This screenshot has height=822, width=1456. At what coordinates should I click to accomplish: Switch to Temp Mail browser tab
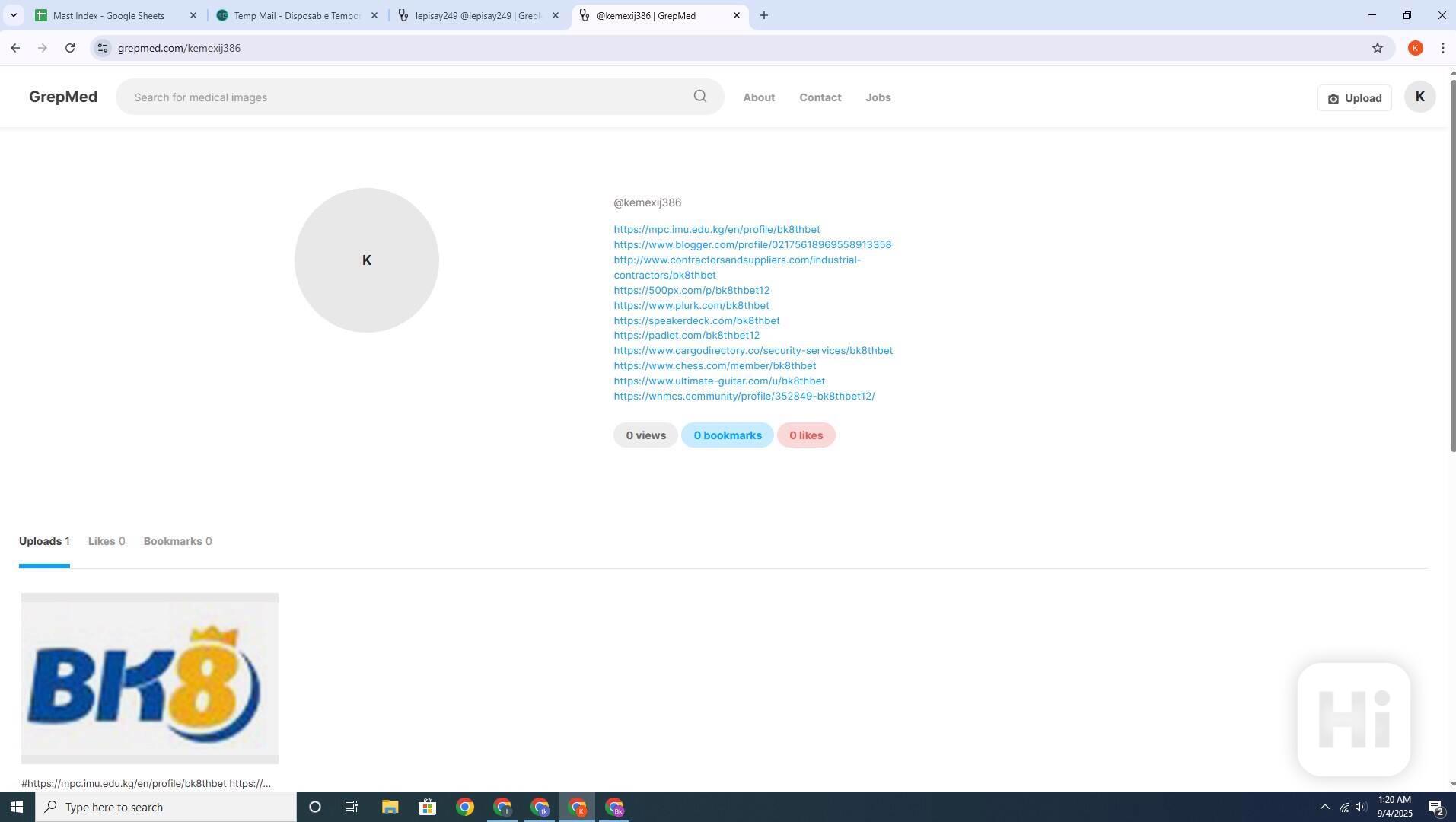tap(297, 15)
